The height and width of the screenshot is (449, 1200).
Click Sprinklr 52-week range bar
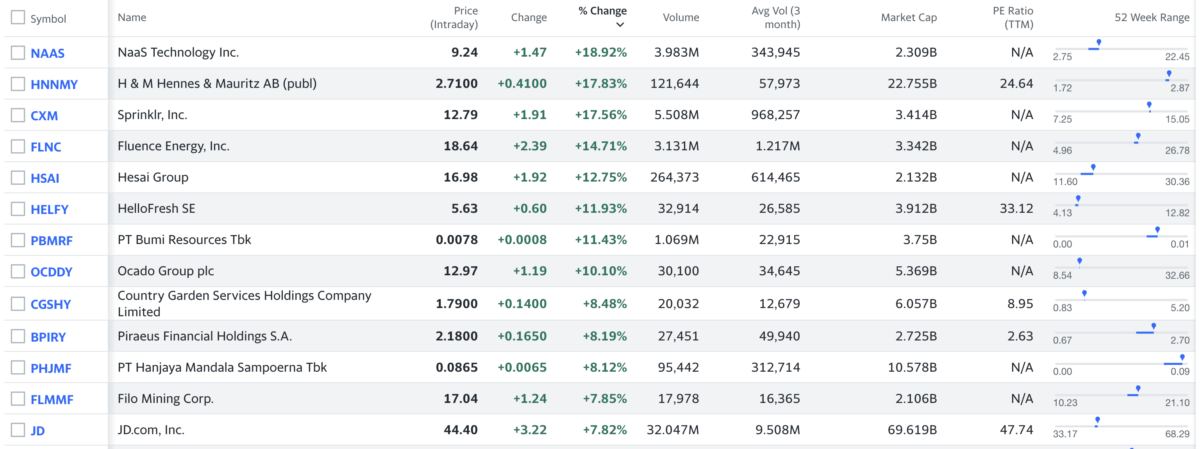[x=1121, y=110]
